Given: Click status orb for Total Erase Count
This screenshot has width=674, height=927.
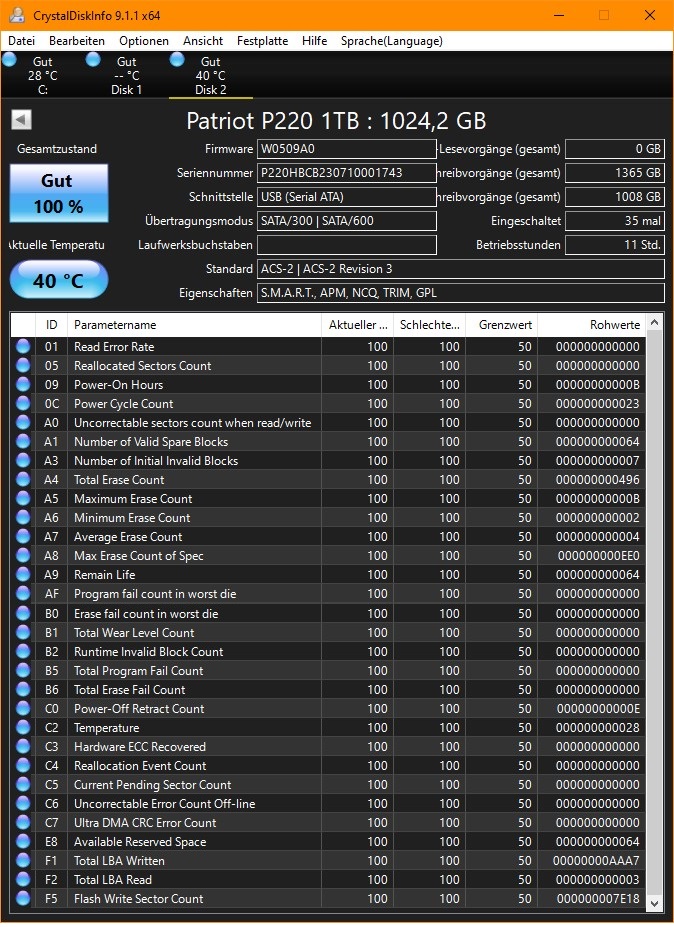Looking at the screenshot, I should point(23,480).
